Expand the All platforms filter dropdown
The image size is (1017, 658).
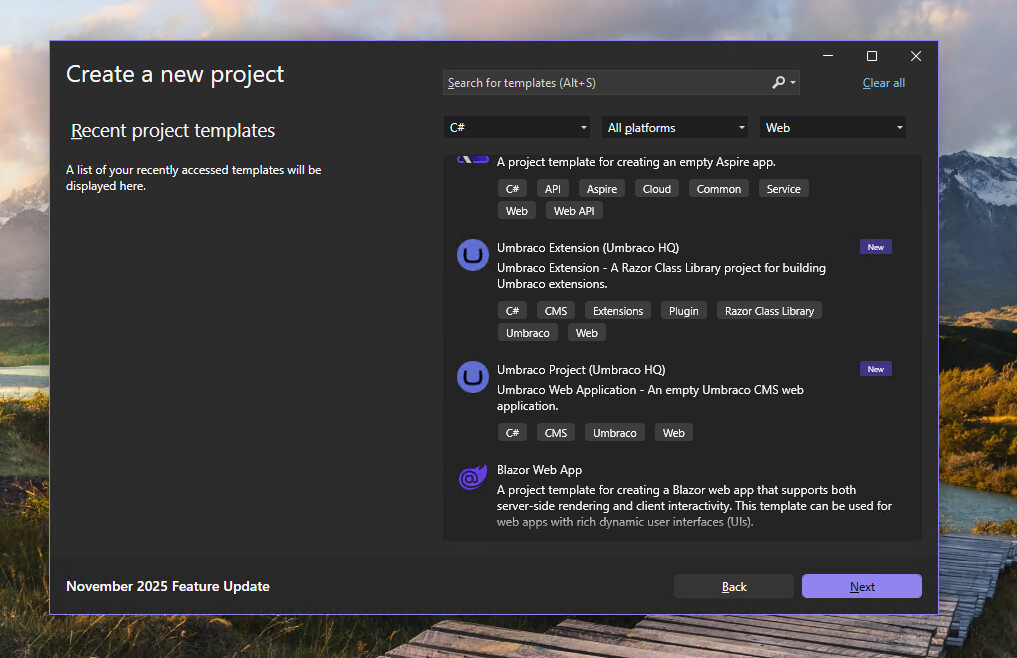[x=676, y=128]
